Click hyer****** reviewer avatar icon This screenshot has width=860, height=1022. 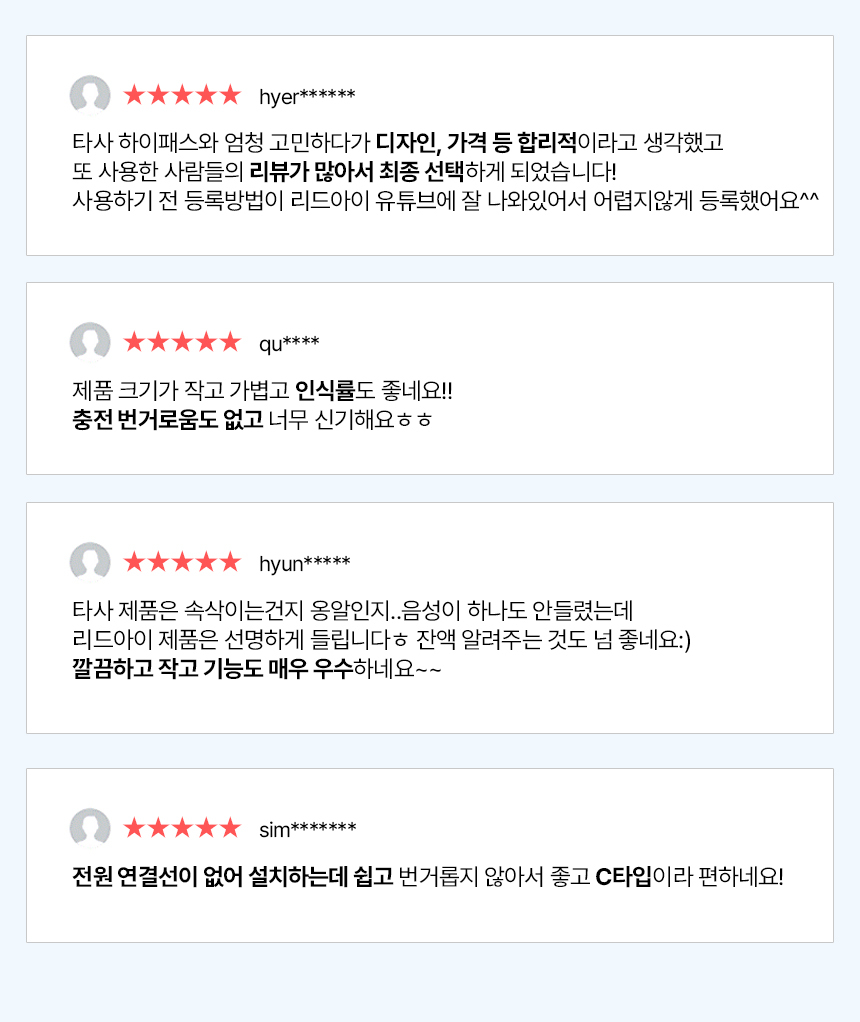(90, 96)
